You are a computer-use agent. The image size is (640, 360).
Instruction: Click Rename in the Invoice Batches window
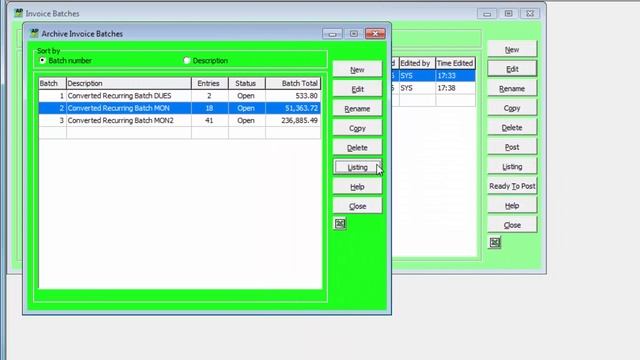point(512,89)
